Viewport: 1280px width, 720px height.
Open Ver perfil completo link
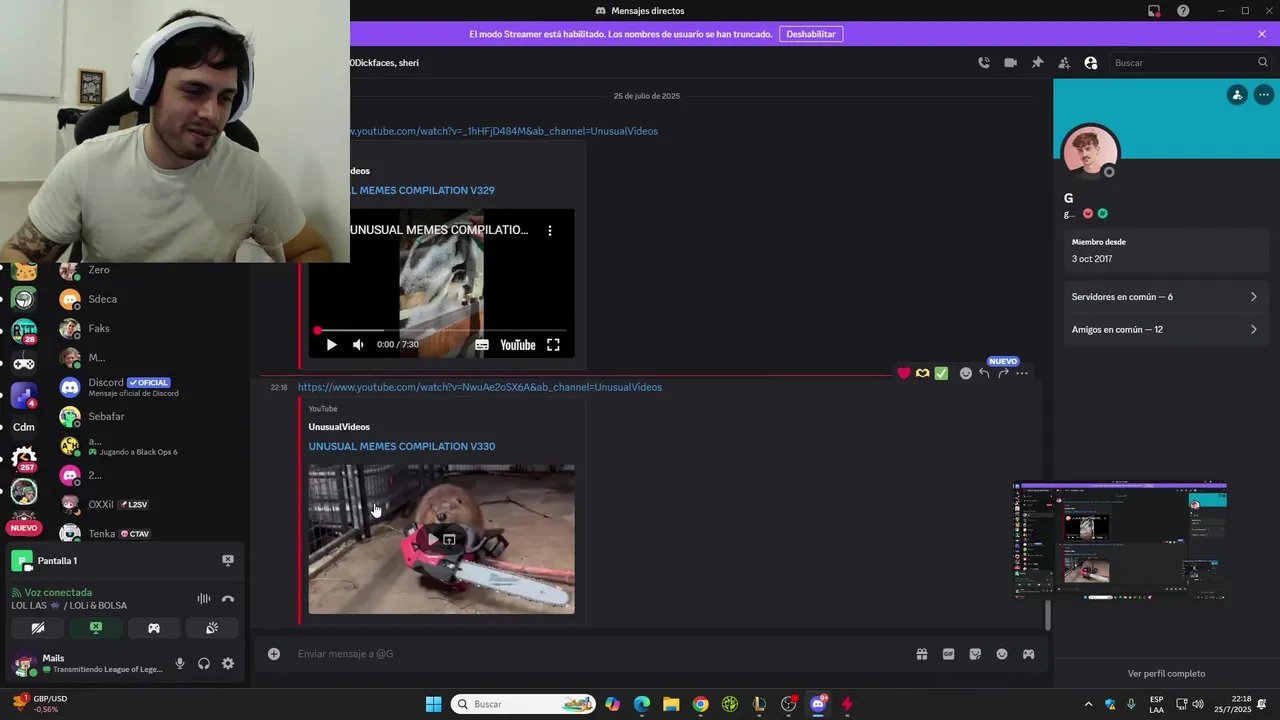1166,674
